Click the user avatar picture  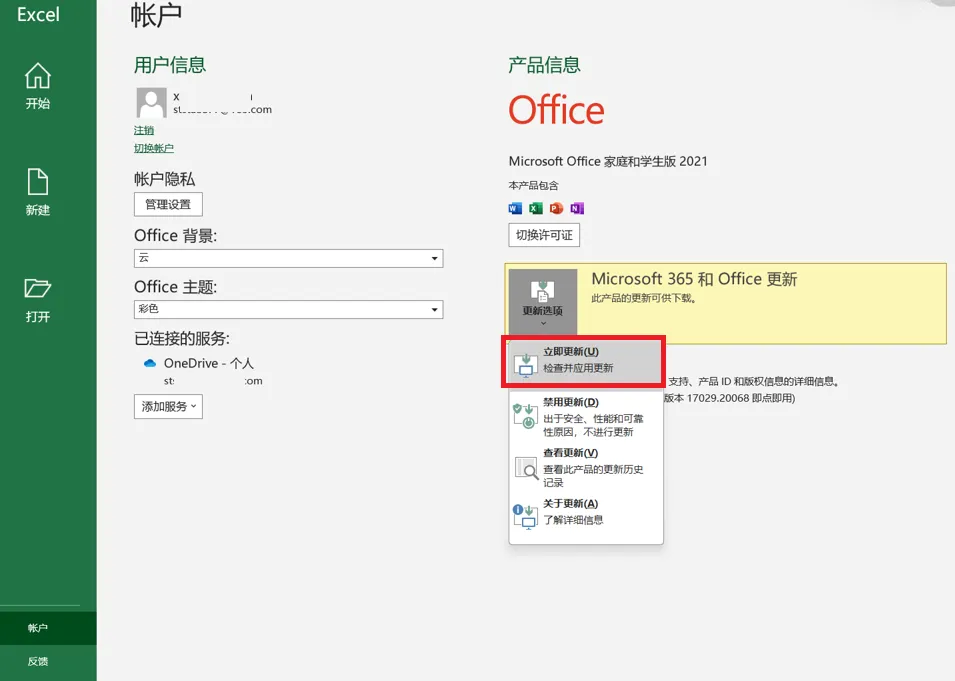pos(151,102)
